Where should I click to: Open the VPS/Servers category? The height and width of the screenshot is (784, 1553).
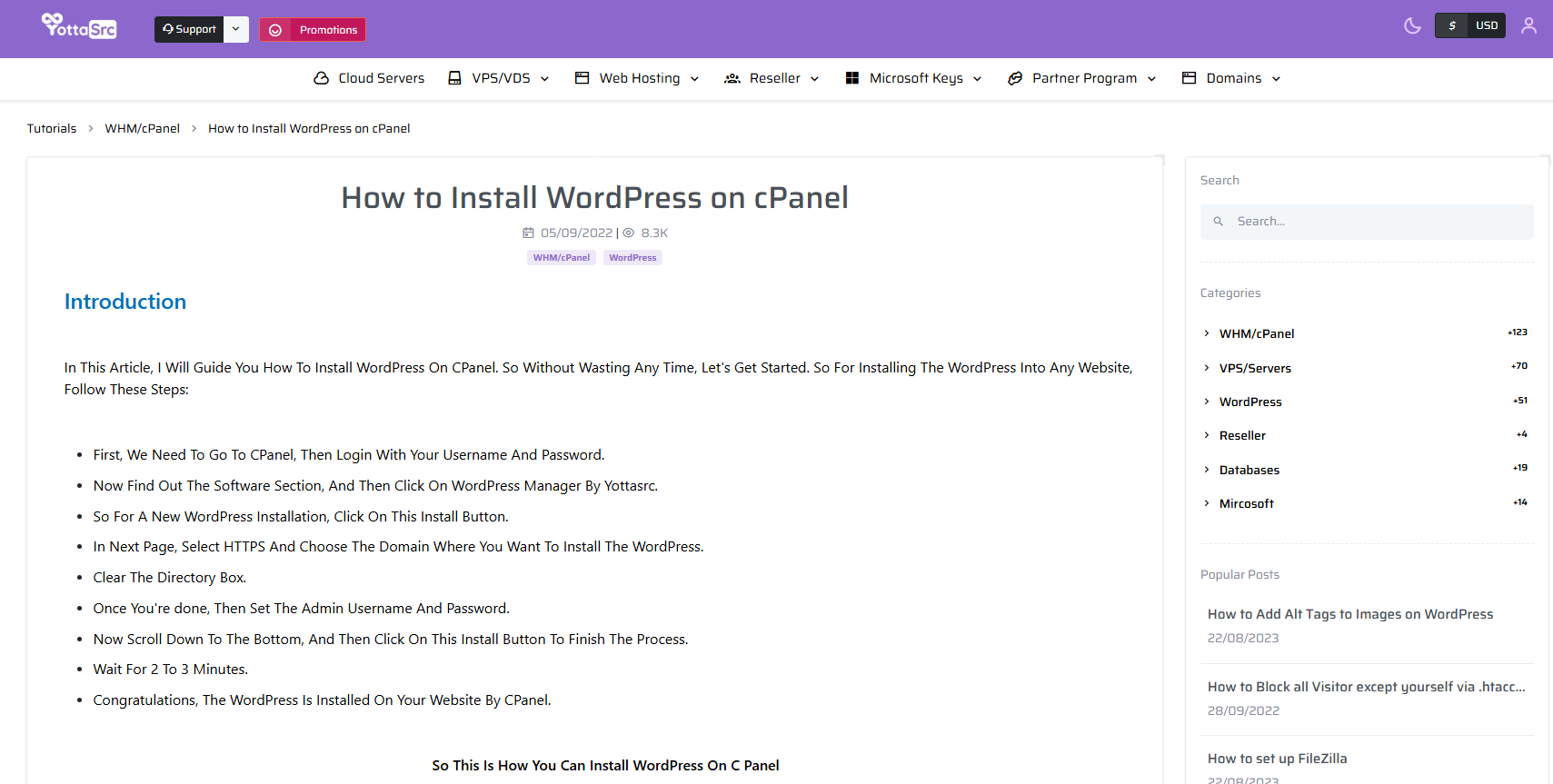coord(1255,368)
